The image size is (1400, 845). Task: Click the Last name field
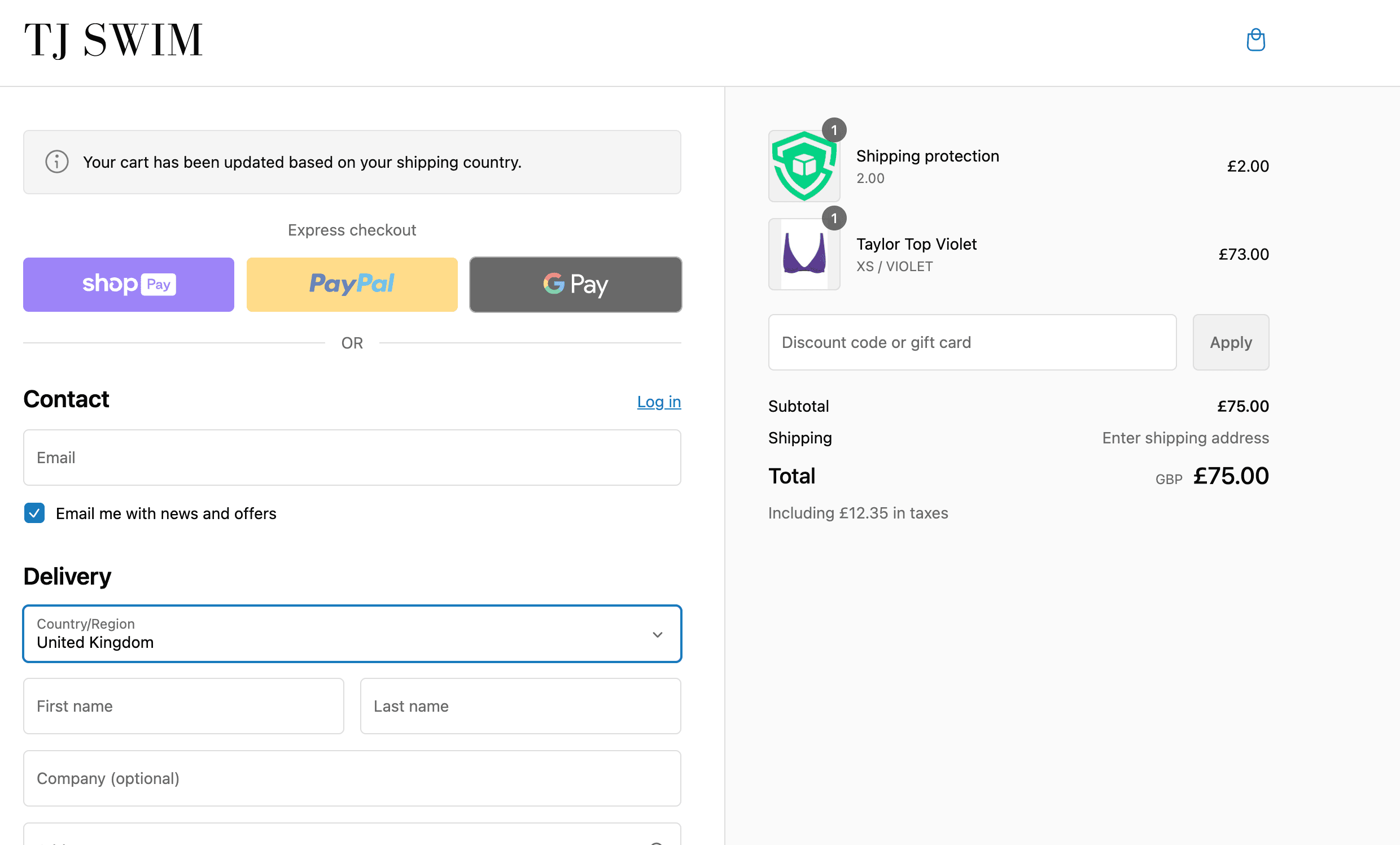(x=520, y=705)
